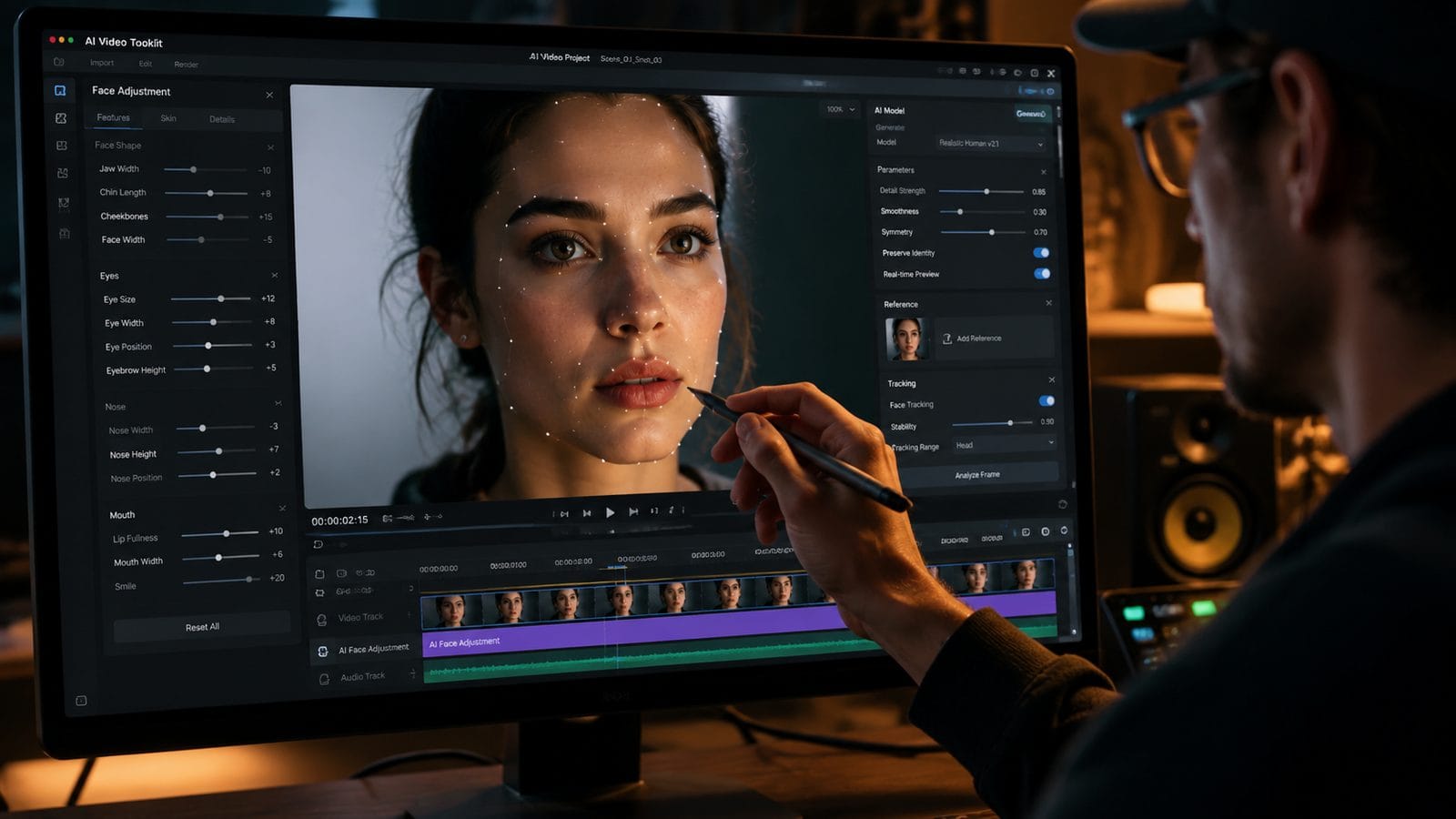1456x819 pixels.
Task: Open the Import menu
Action: click(x=102, y=63)
